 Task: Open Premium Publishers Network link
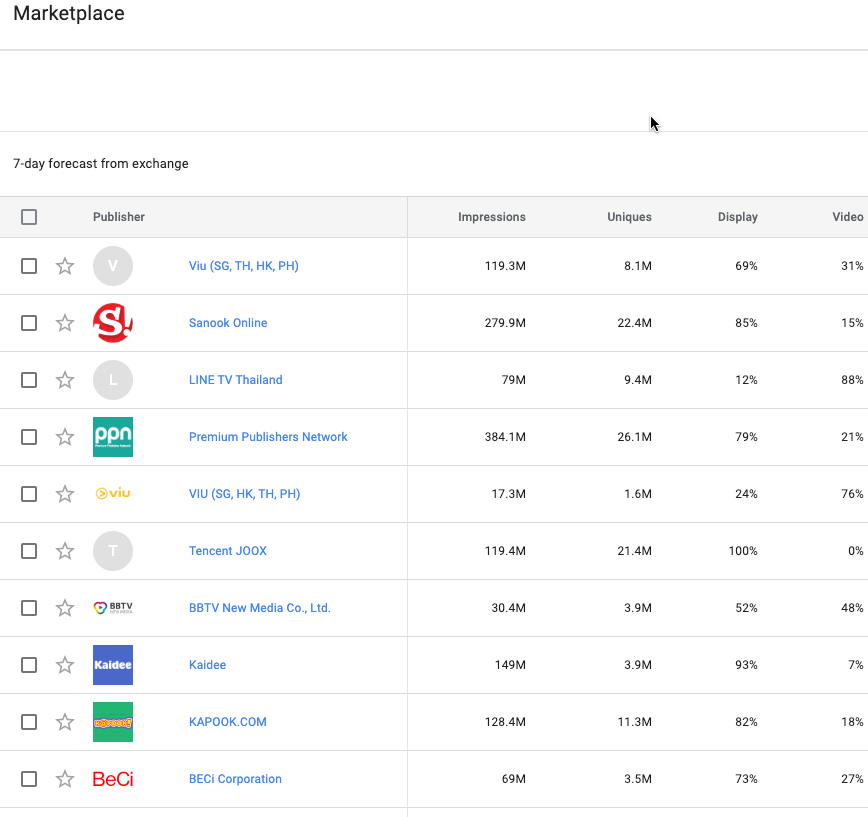[x=268, y=437]
